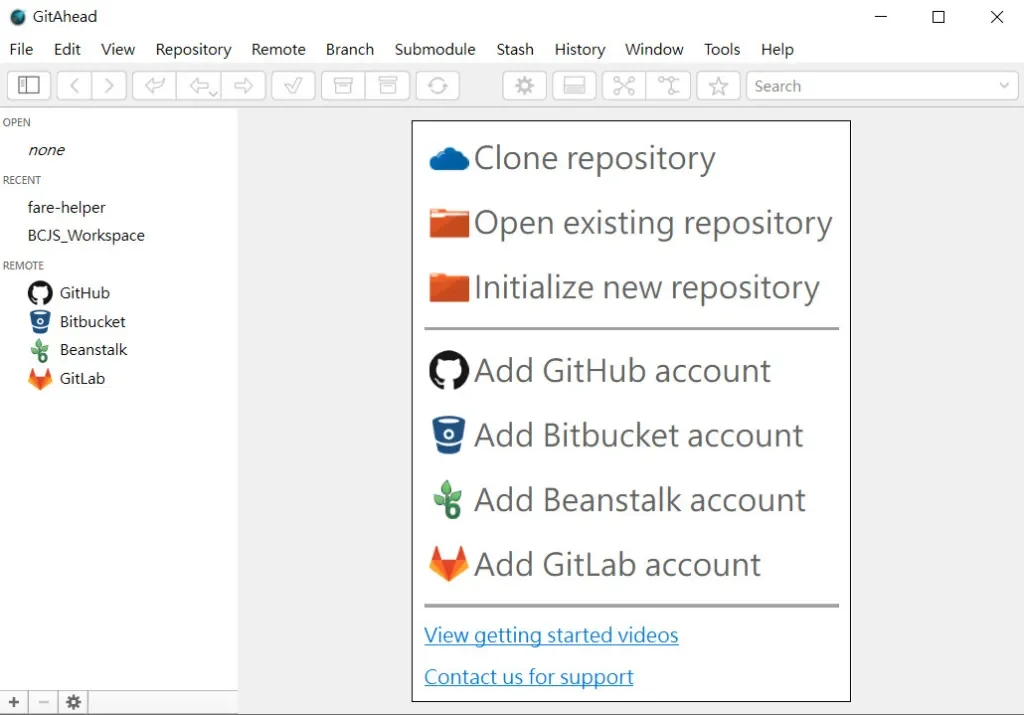
Task: Open repository settings gear in toolbar
Action: 524,86
